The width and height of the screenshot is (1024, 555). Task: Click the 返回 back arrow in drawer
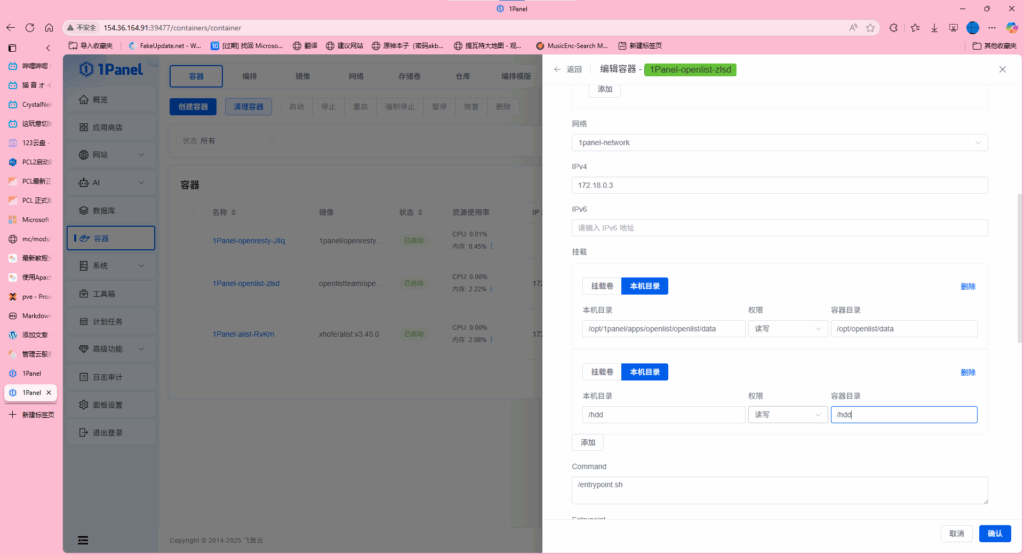click(557, 69)
